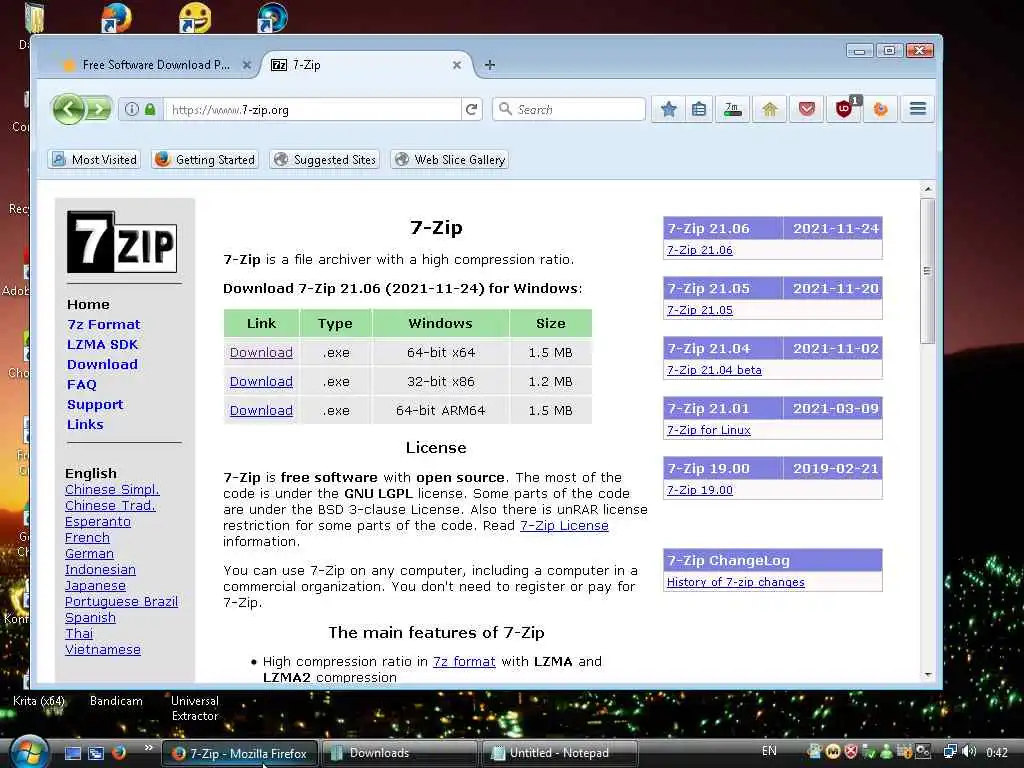Screen dimensions: 1024x768
Task: Open the 7-Zip 21.04 beta link
Action: 714,370
